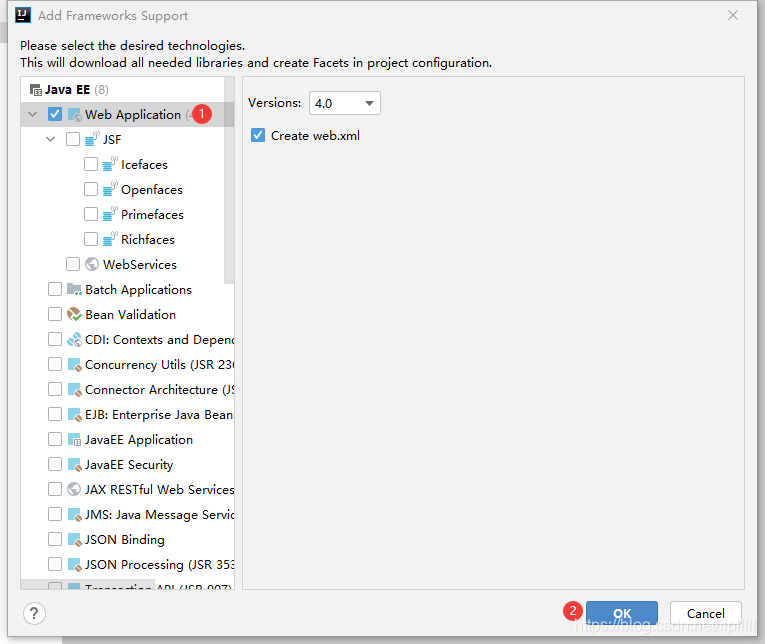Open the Versions 4.0 dropdown
Viewport: 765px width, 644px height.
344,103
